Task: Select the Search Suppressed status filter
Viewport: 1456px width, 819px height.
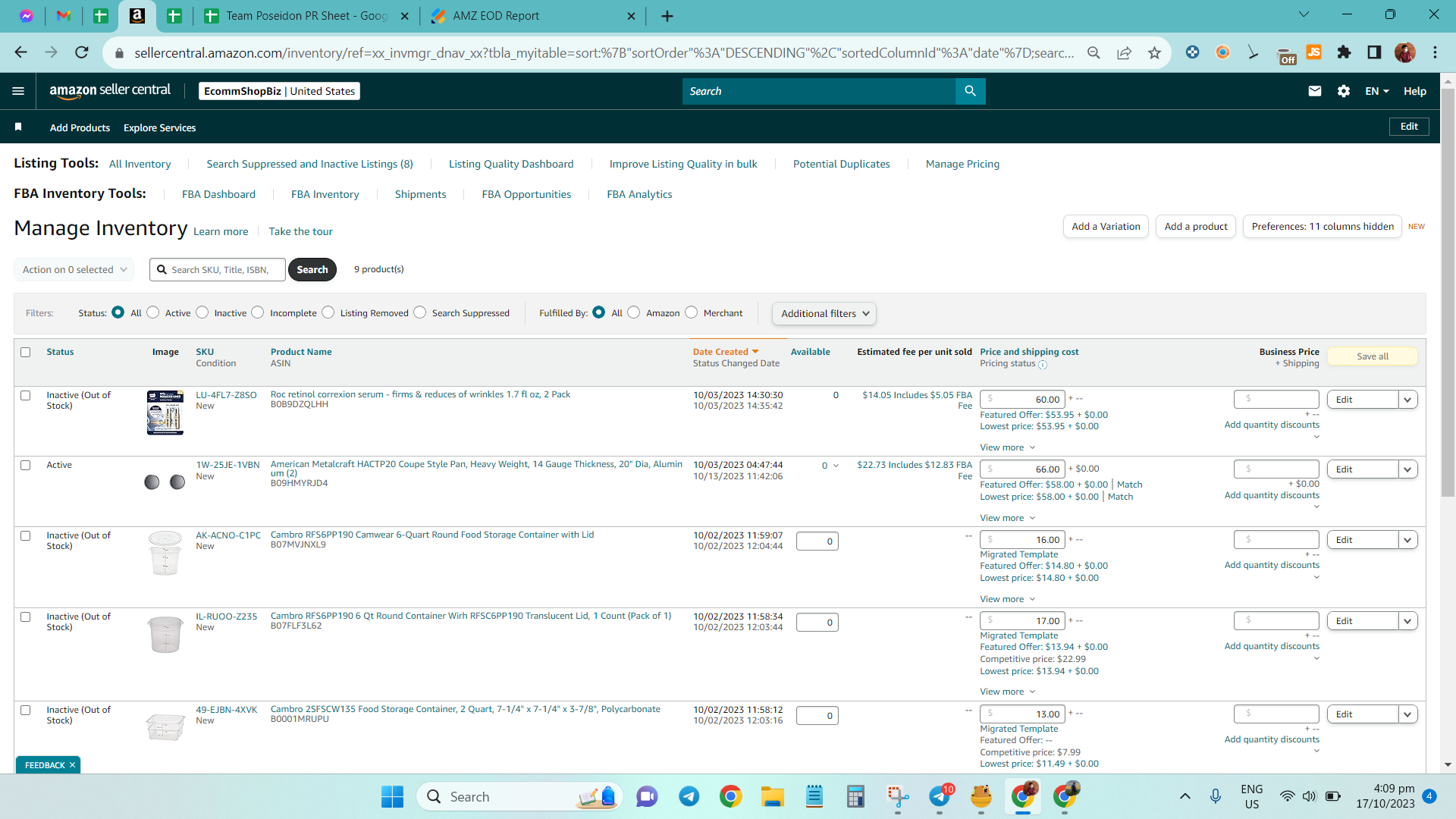Action: (420, 312)
